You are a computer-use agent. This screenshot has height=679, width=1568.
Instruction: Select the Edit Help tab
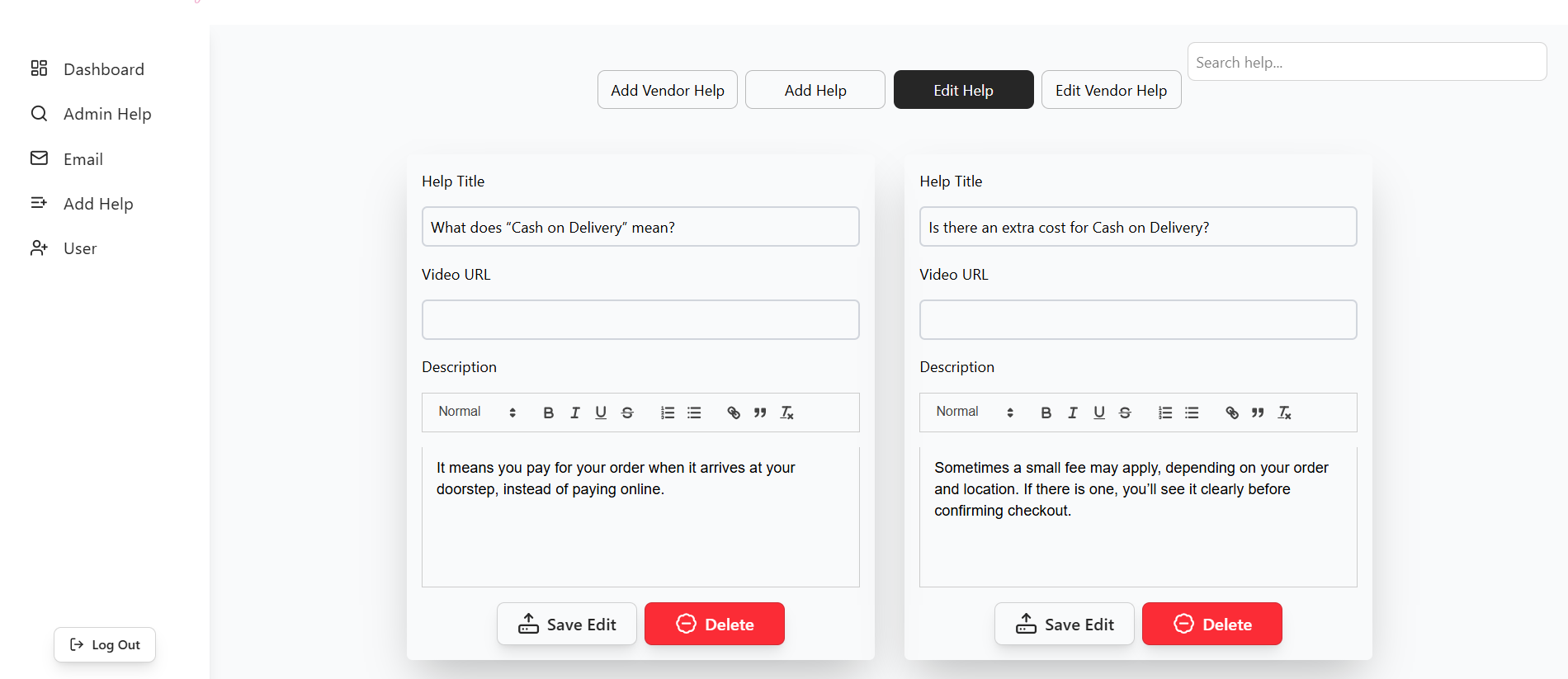[963, 90]
